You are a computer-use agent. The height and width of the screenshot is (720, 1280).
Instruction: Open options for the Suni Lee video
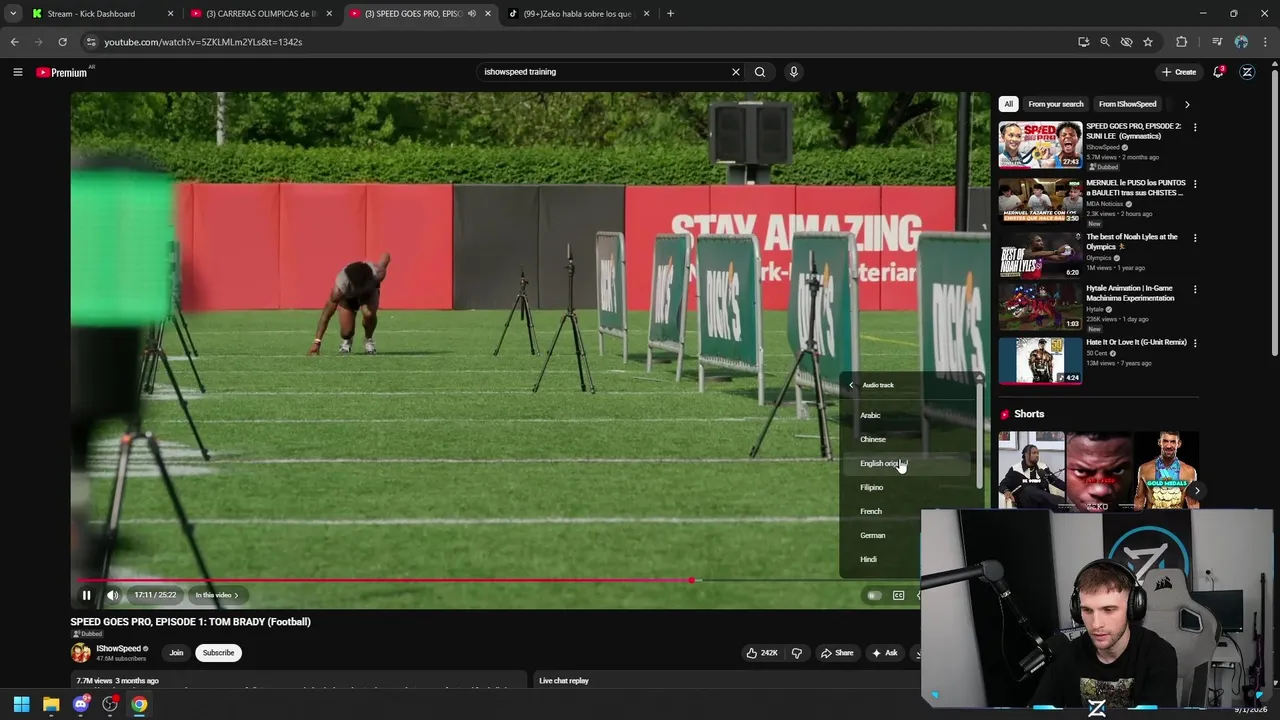tap(1195, 128)
